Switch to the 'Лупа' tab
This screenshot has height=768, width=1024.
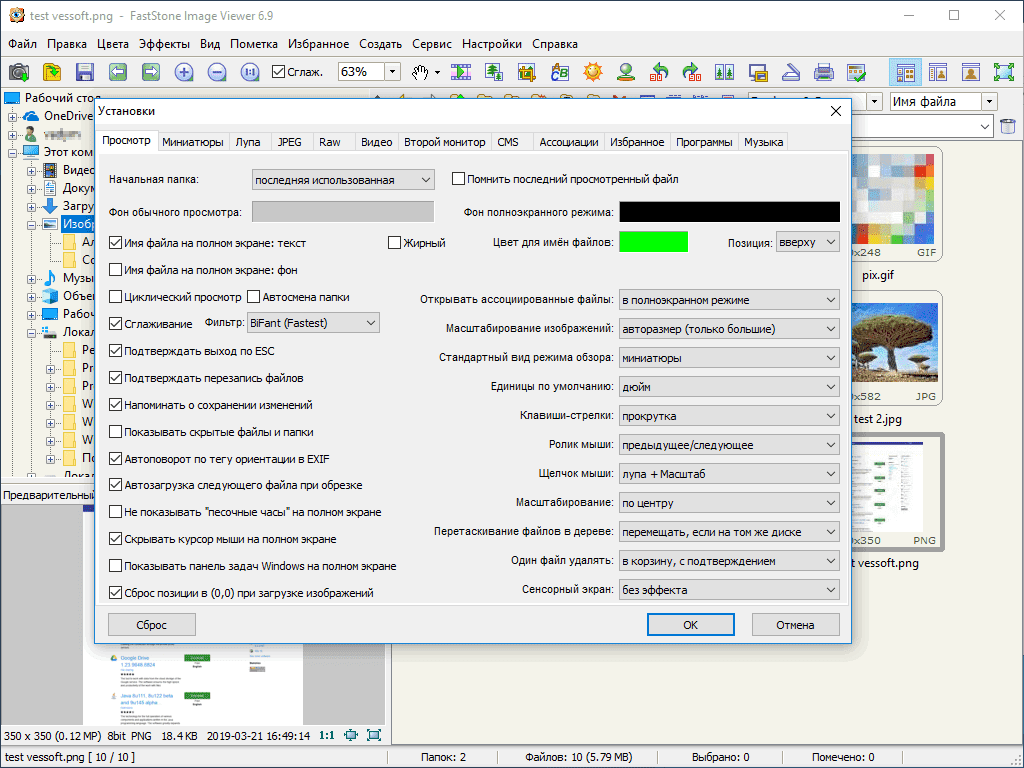point(248,142)
